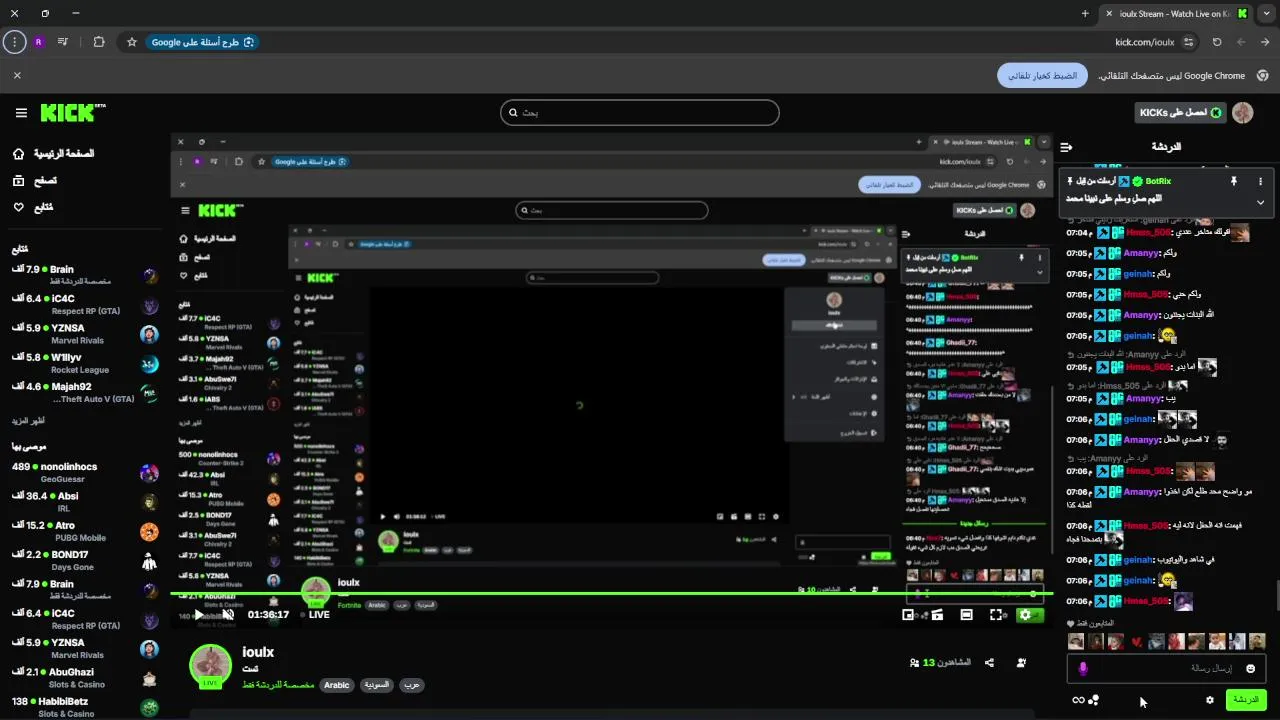Go to the Home page sidebar item
This screenshot has height=720, width=1280.
coord(55,154)
